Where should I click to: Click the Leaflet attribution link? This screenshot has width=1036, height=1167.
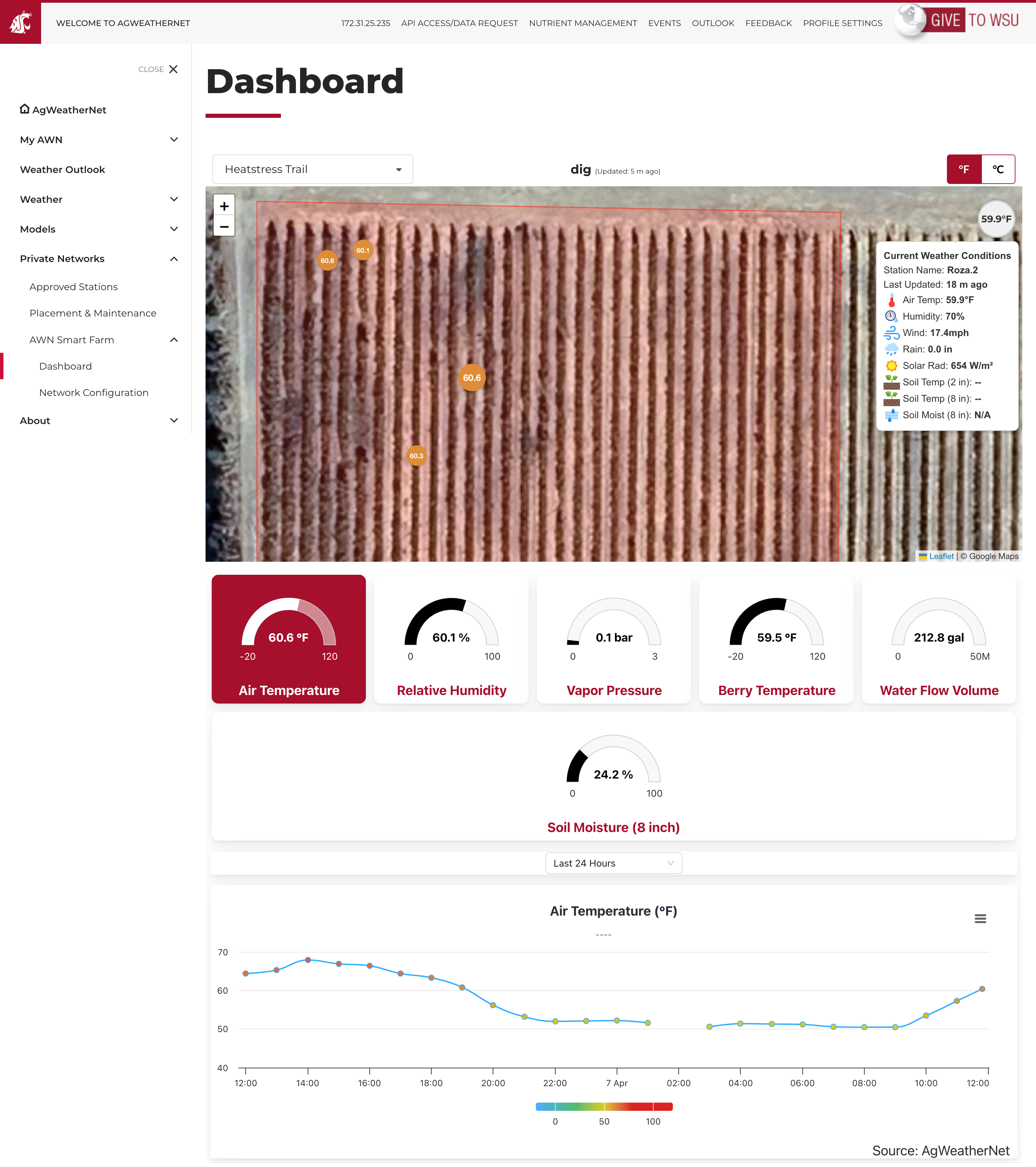point(941,556)
